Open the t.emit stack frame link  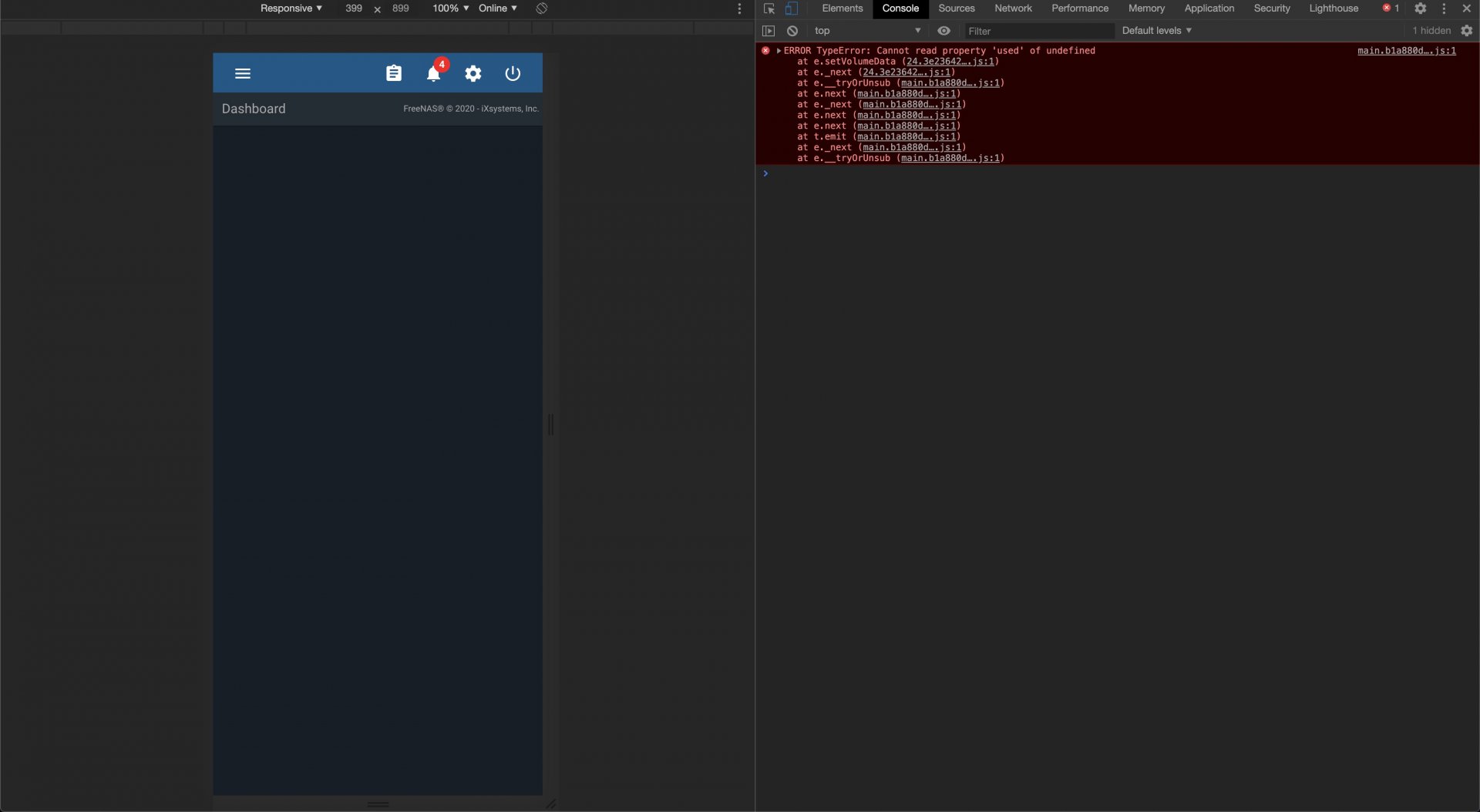point(906,137)
